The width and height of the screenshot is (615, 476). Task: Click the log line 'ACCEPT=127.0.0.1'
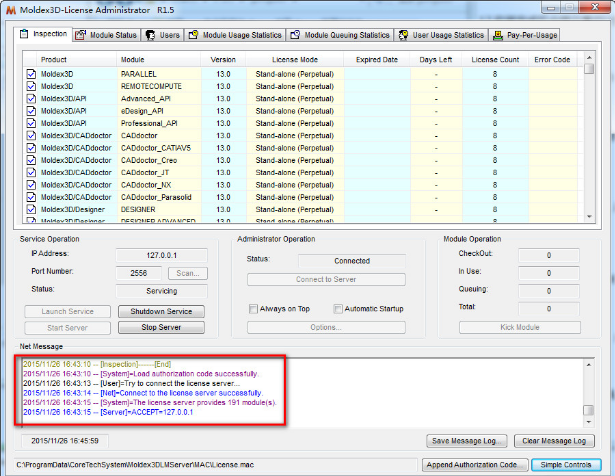[108, 412]
